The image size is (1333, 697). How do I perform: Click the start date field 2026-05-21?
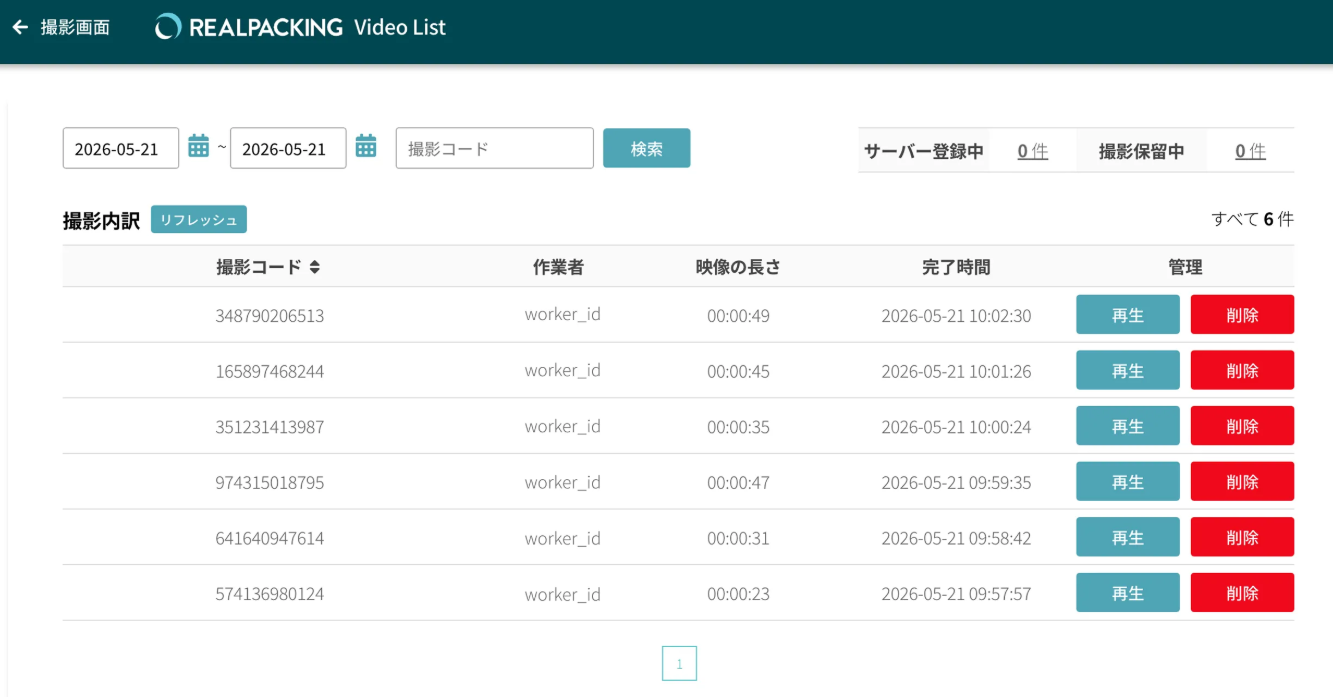[x=121, y=148]
